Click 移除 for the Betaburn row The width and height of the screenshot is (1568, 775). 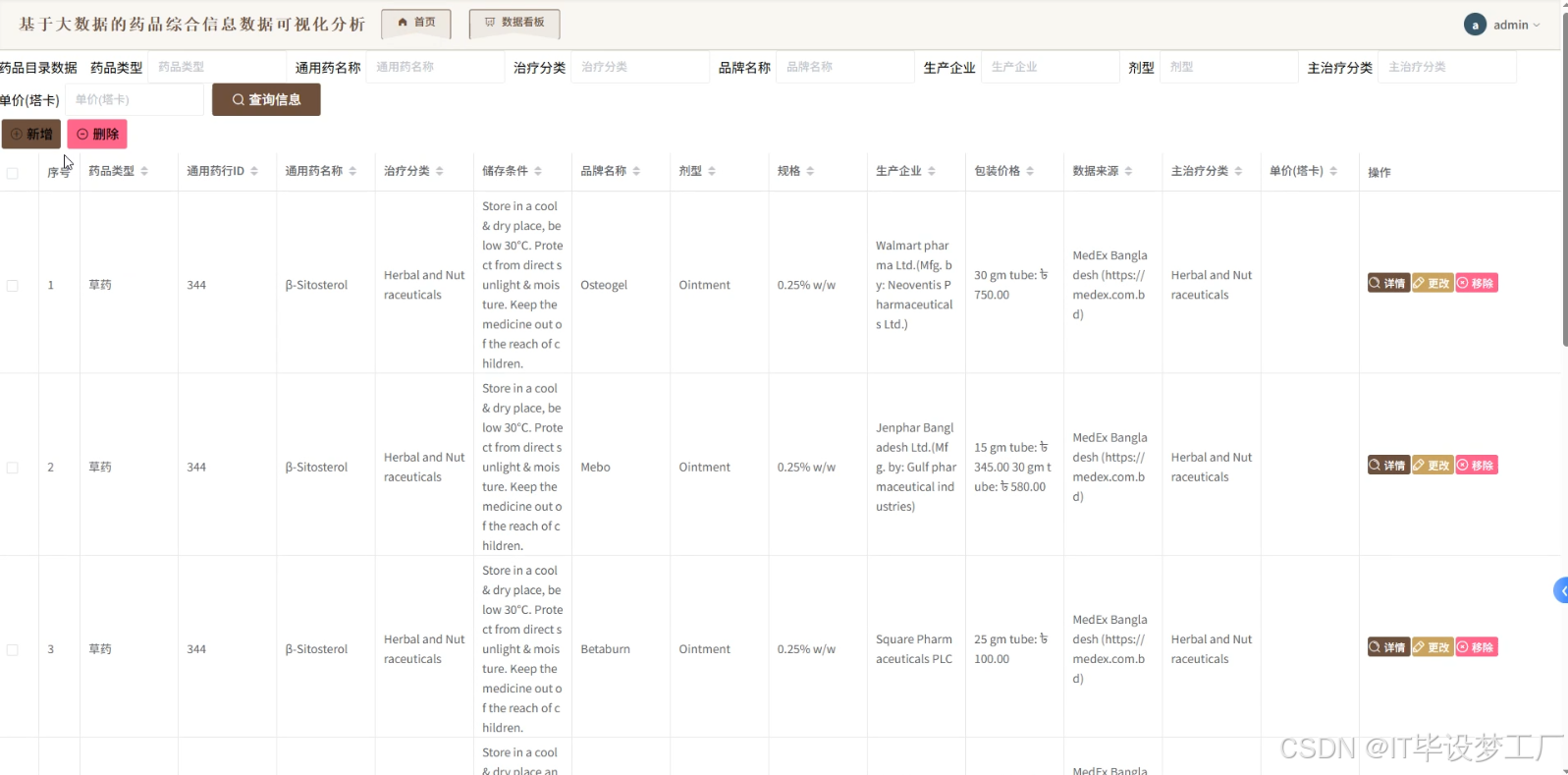click(x=1477, y=647)
